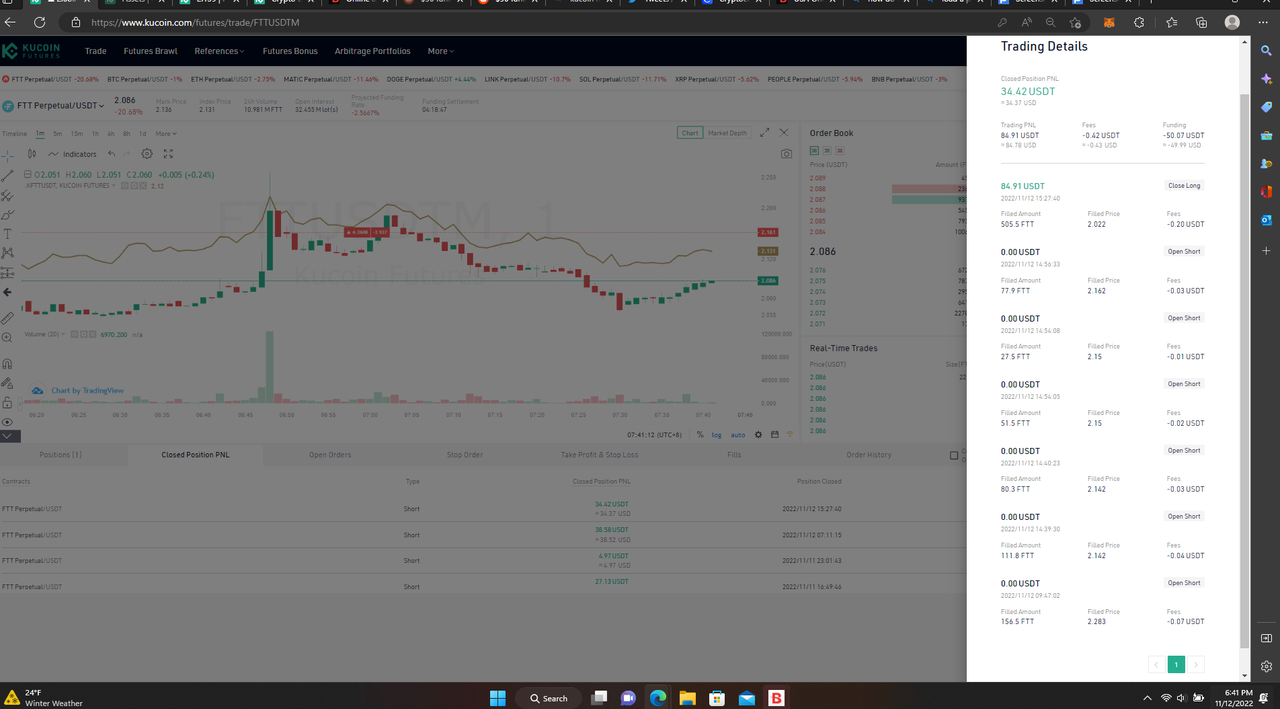Open chart properties gear at bottom
The width and height of the screenshot is (1280, 709).
[758, 435]
